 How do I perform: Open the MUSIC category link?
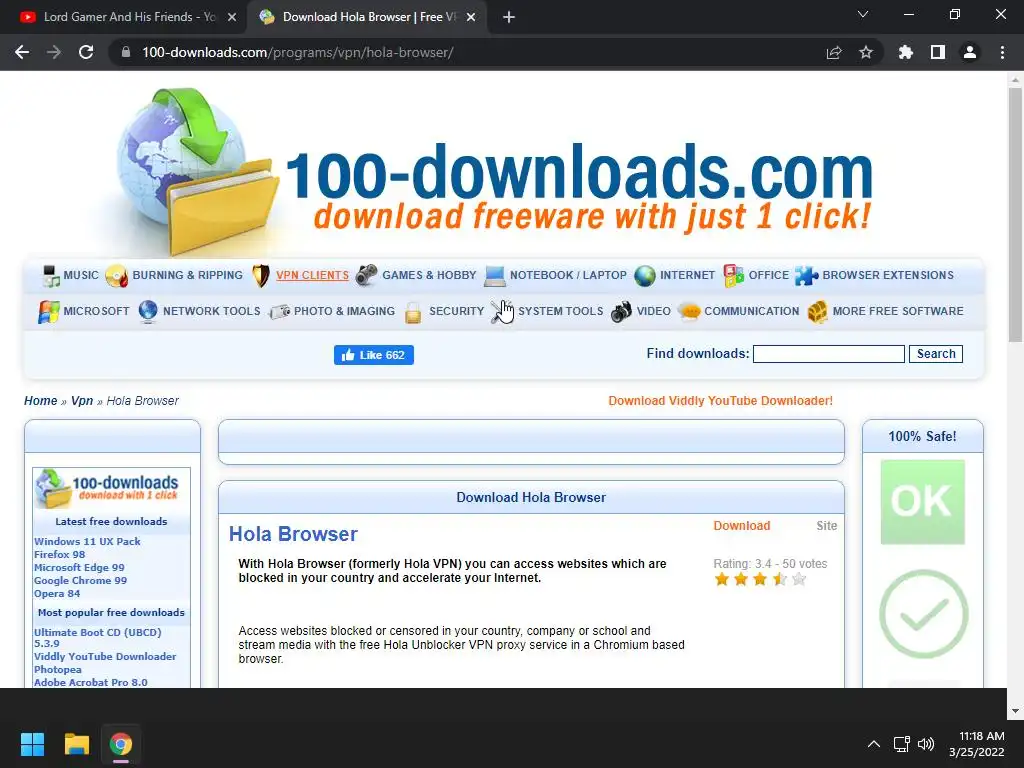tap(81, 275)
